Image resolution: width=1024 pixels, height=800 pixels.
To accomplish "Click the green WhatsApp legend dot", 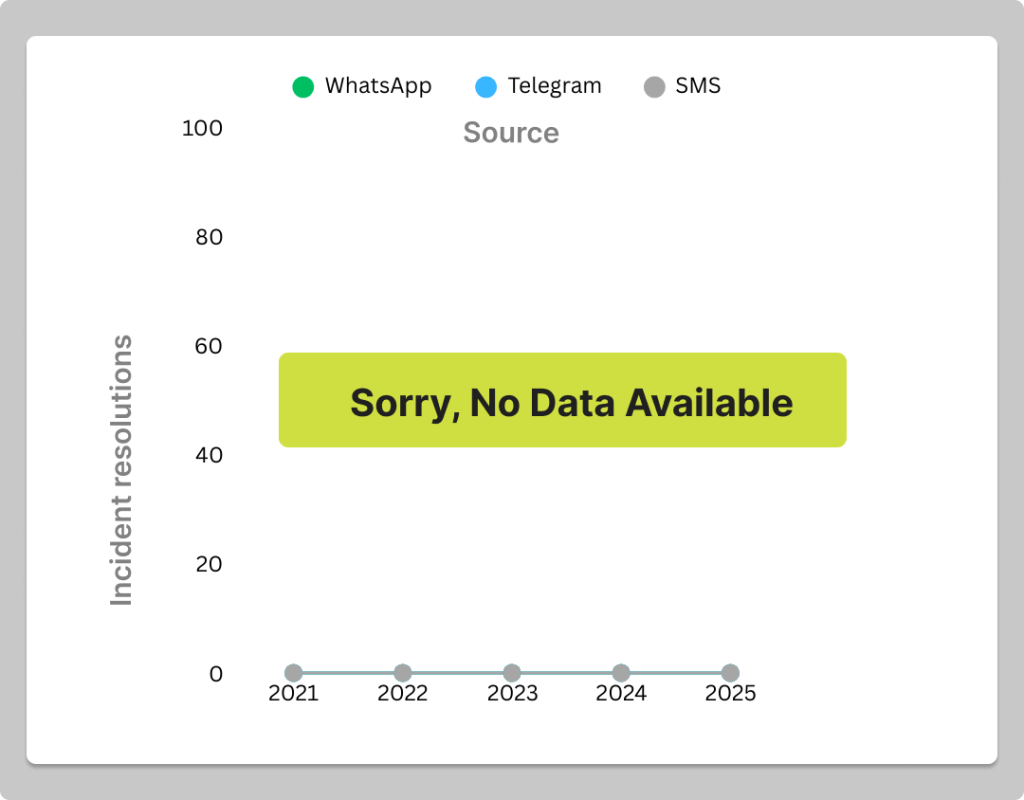I will tap(303, 87).
